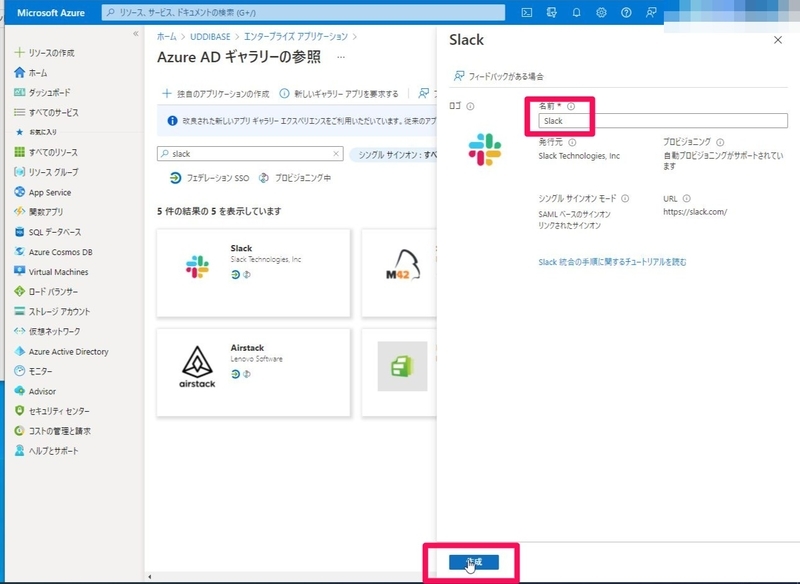Open portal settings gear icon
The height and width of the screenshot is (584, 800).
601,13
